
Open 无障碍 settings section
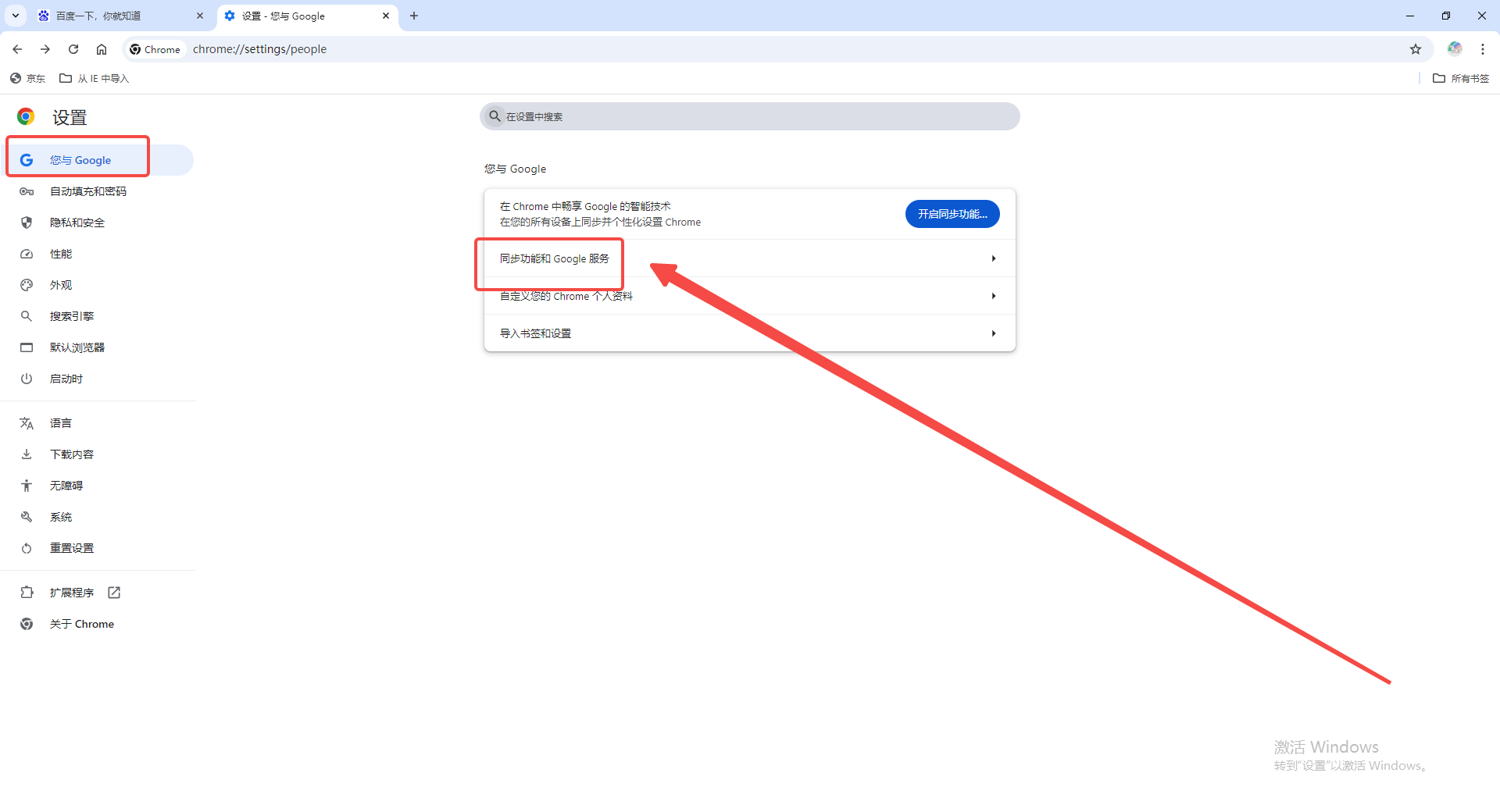pyautogui.click(x=97, y=486)
